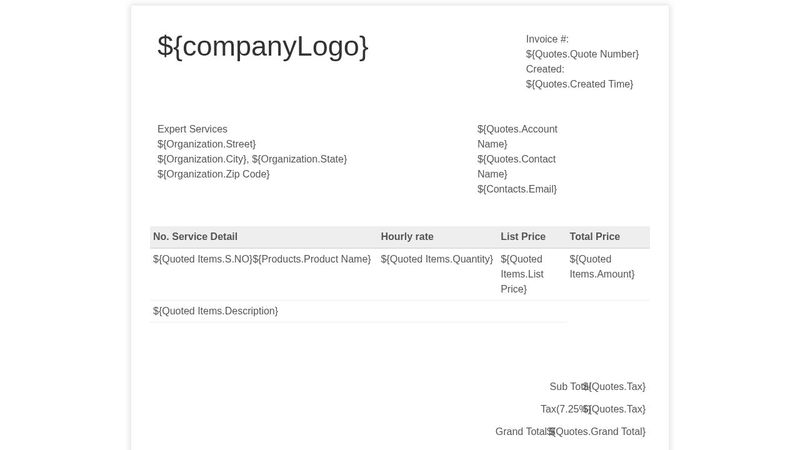
Task: Click the ${Organization.Street} address field
Action: coord(206,144)
